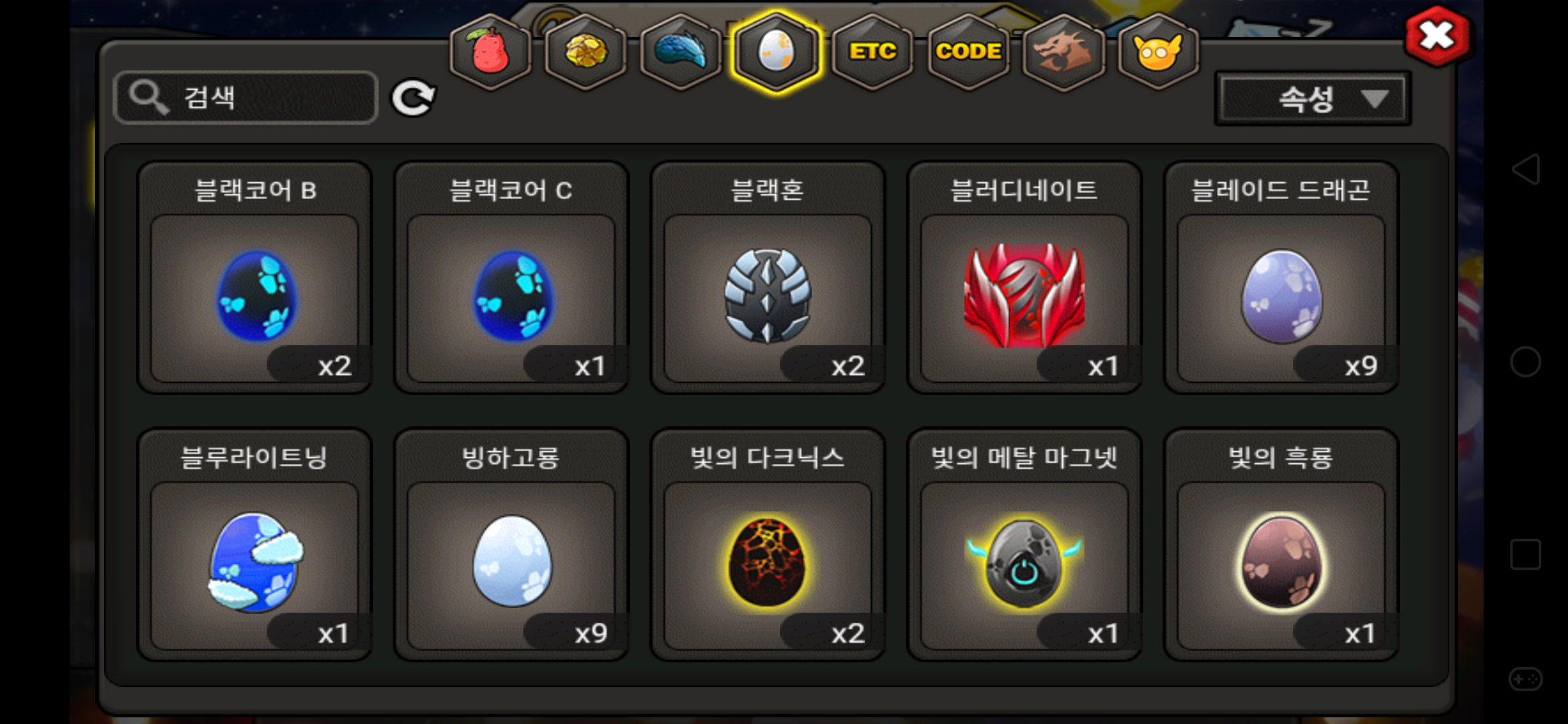Switch to the blue dragon head category

(681, 52)
